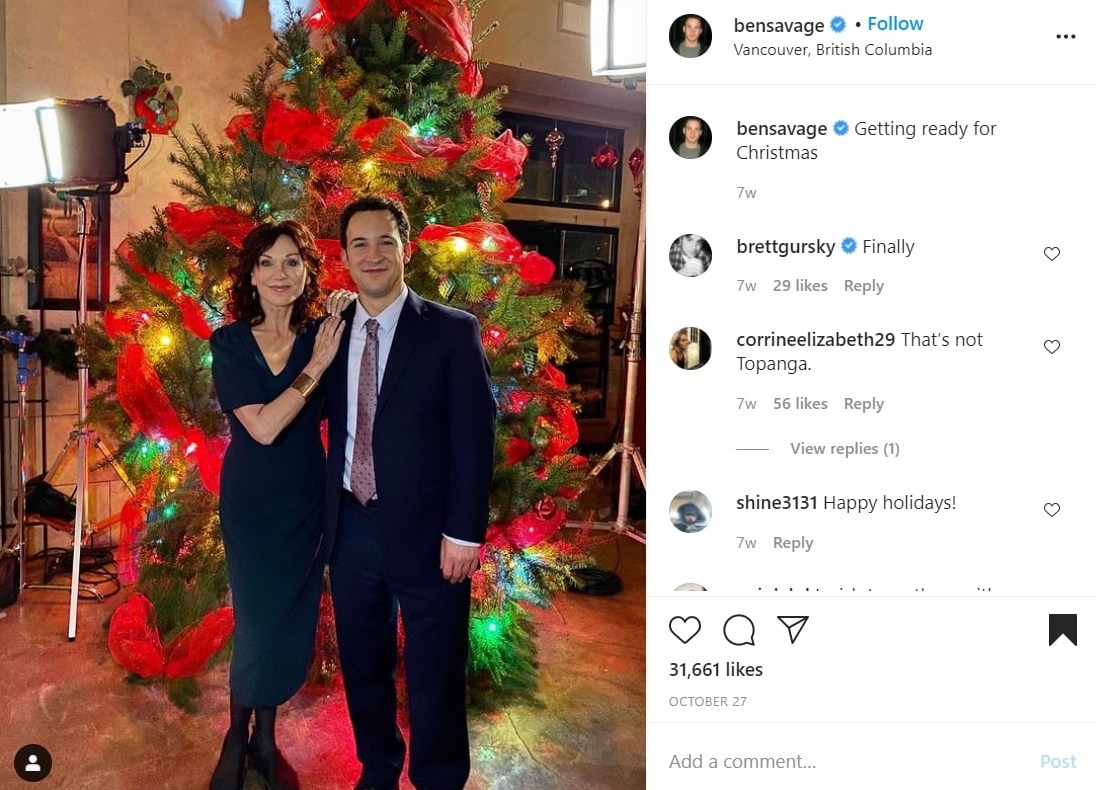This screenshot has width=1096, height=790.
Task: Reply to brettgursky's comment
Action: point(863,286)
